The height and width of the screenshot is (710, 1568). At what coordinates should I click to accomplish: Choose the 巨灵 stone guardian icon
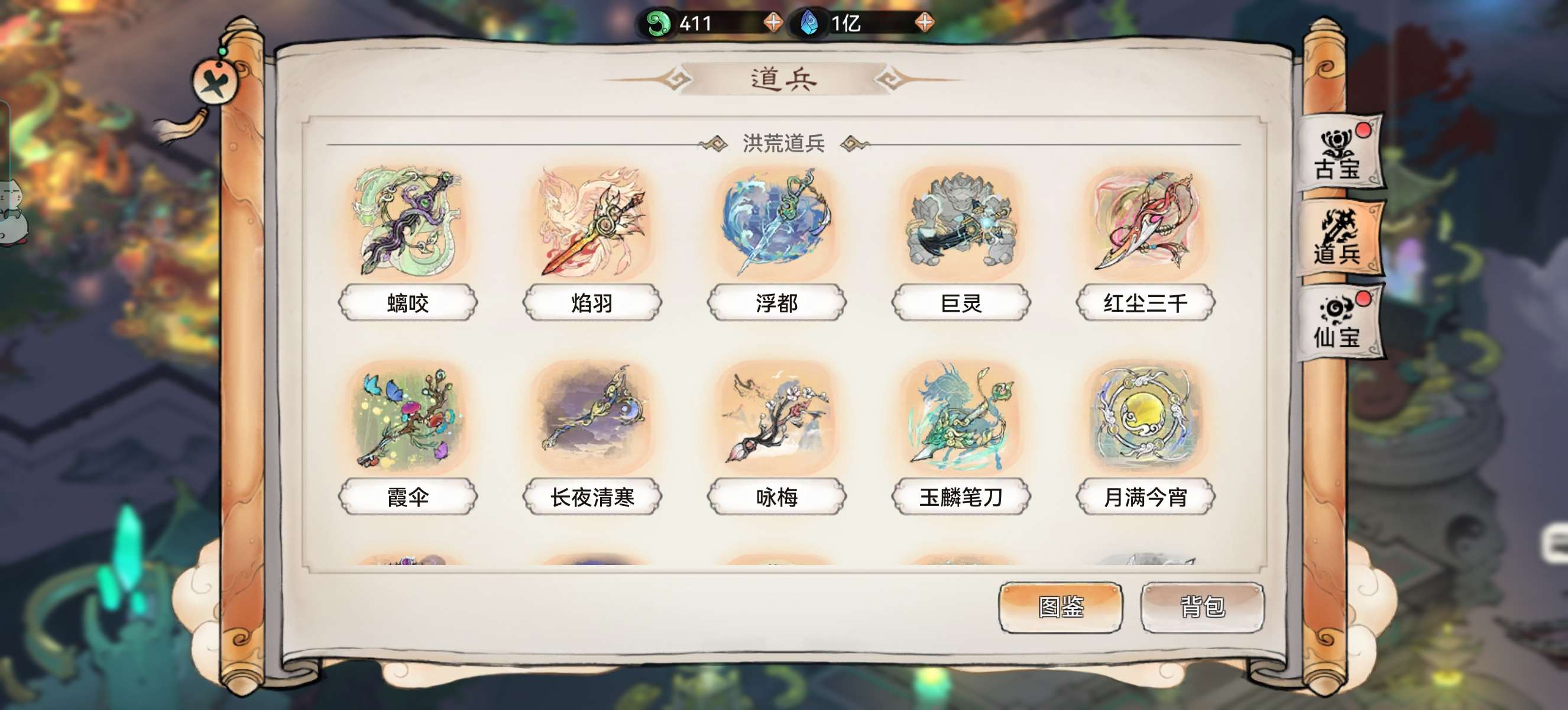tap(962, 222)
